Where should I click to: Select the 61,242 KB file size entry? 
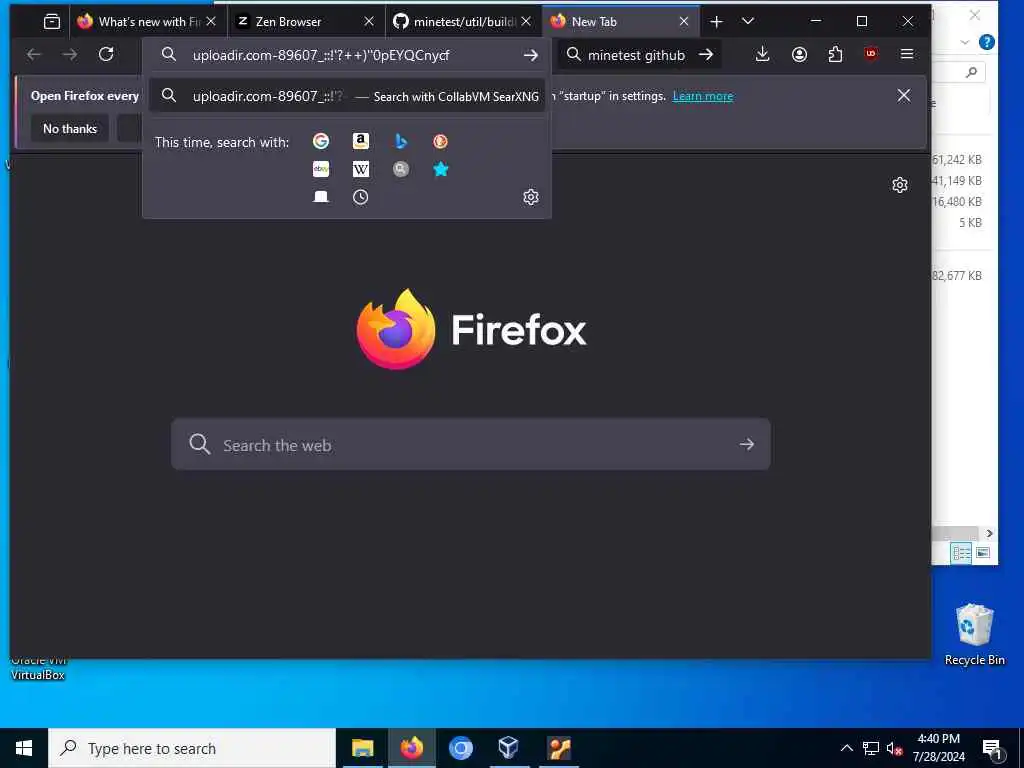click(956, 159)
